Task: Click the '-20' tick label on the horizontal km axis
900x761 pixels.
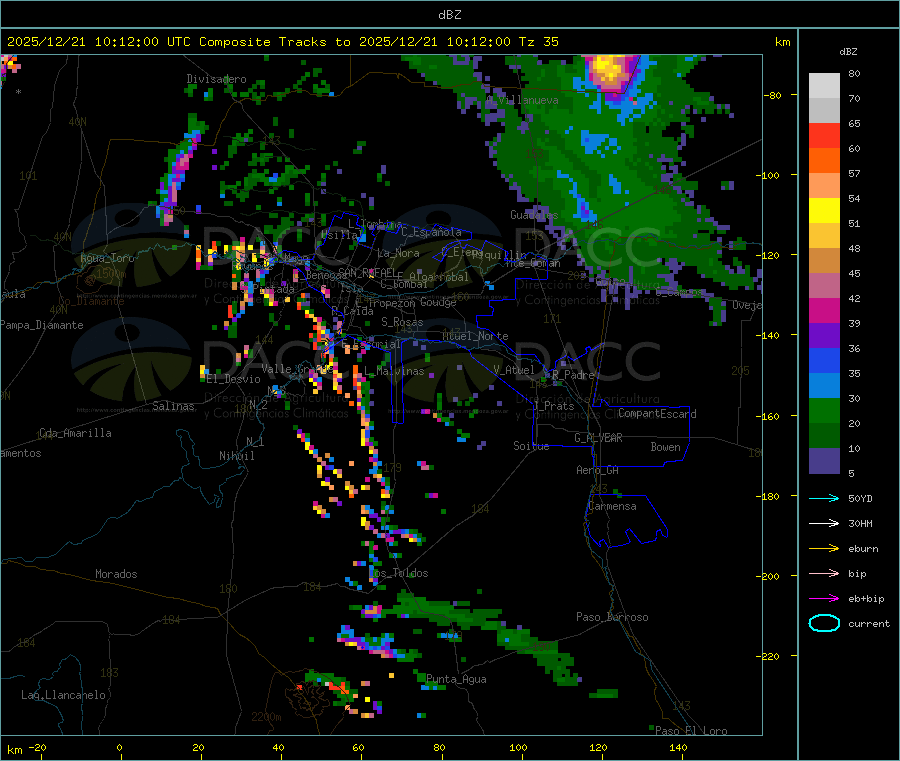Action: [37, 748]
